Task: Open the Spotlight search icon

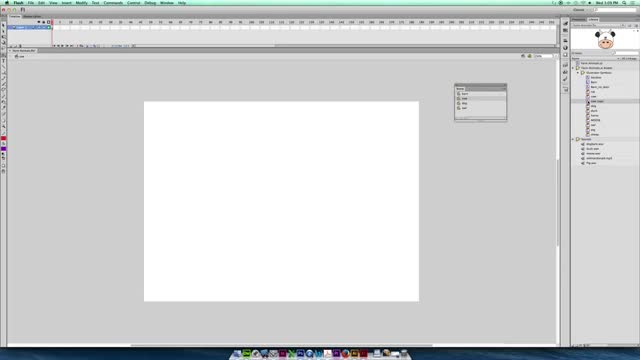Action: click(x=624, y=3)
